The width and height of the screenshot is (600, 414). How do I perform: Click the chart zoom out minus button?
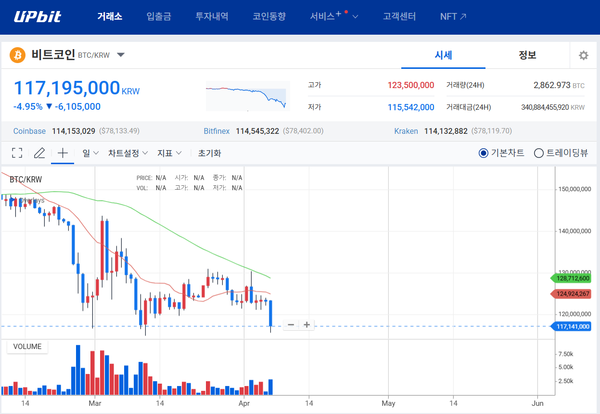tap(290, 325)
